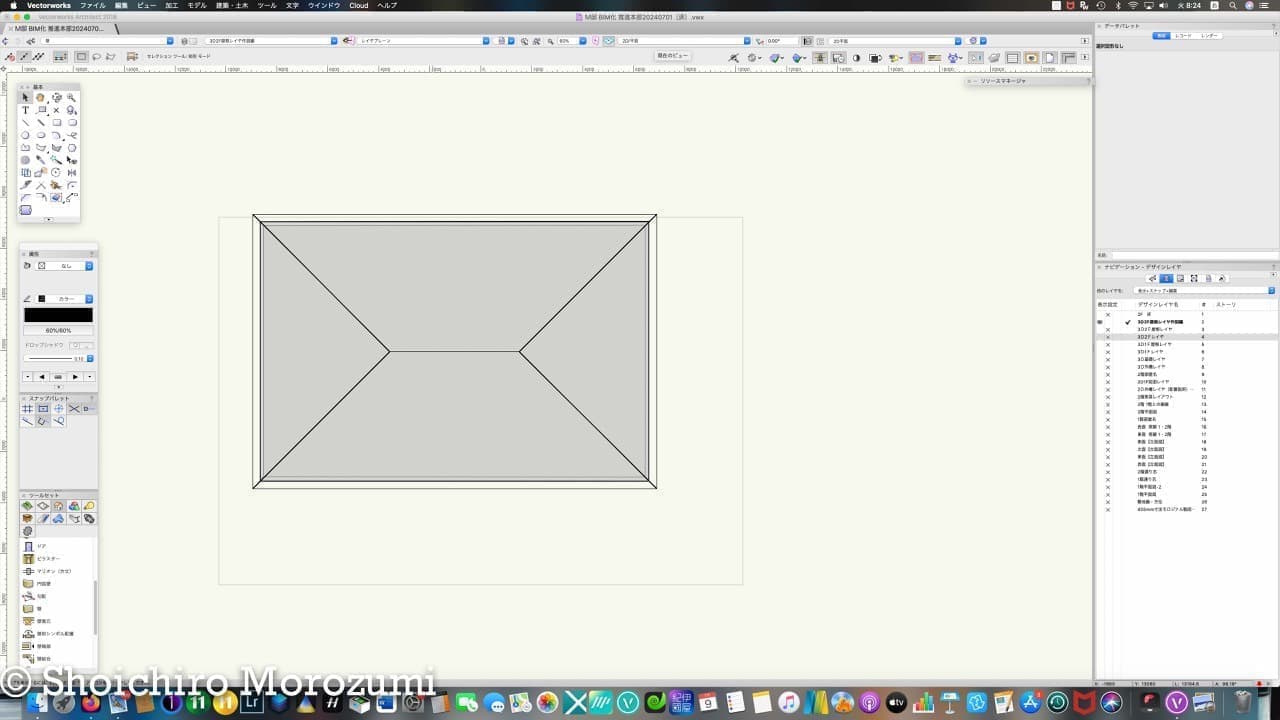Image resolution: width=1280 pixels, height=720 pixels.
Task: Click the 60%/60% opacity button
Action: click(x=58, y=330)
